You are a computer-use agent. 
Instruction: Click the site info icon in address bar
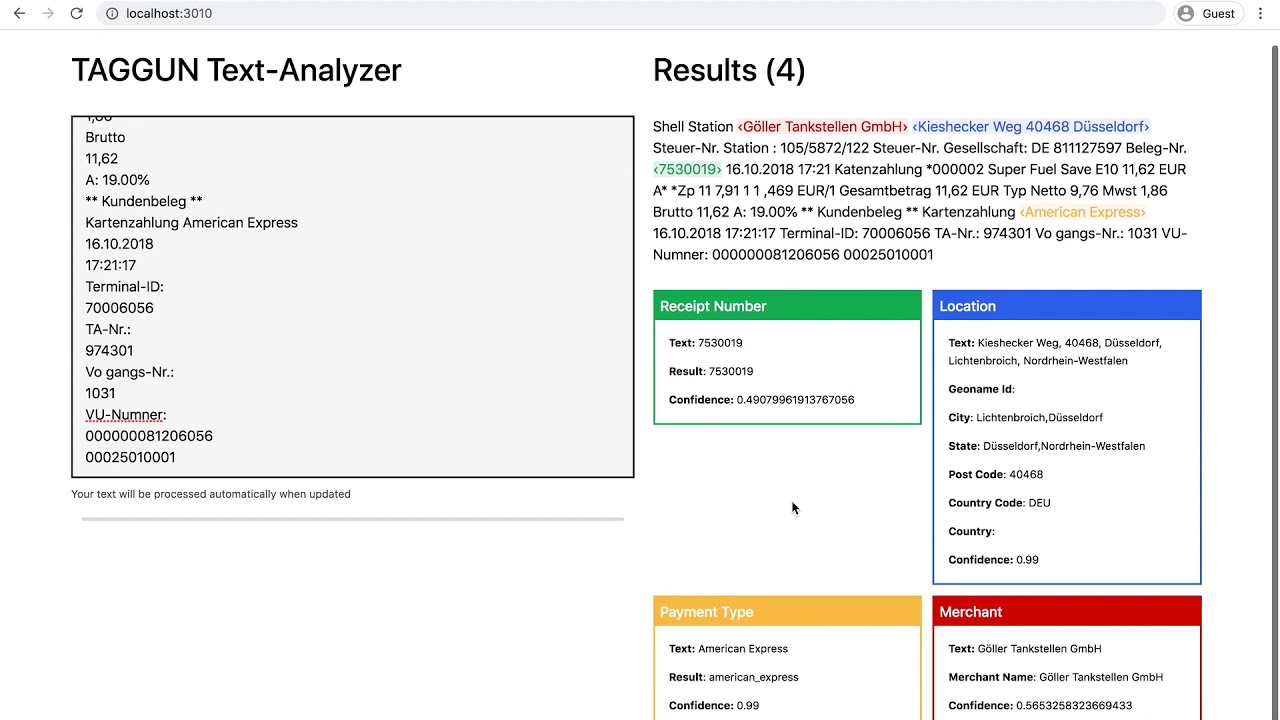coord(112,13)
